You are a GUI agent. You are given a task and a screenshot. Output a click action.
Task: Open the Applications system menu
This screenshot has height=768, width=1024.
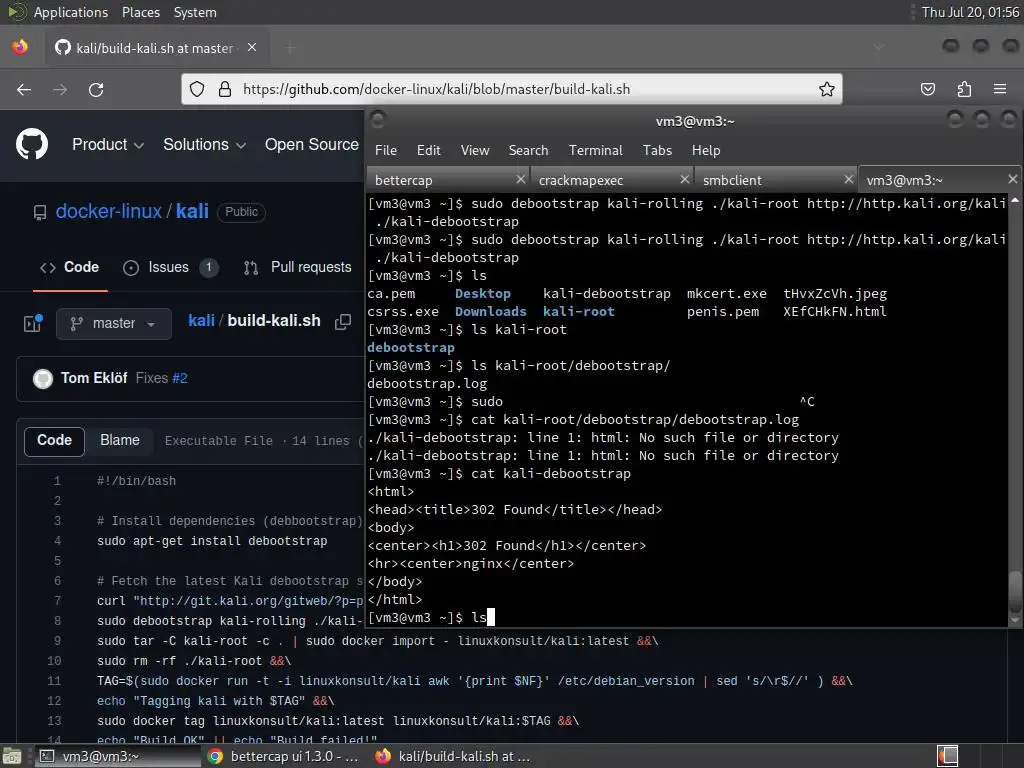(x=70, y=12)
